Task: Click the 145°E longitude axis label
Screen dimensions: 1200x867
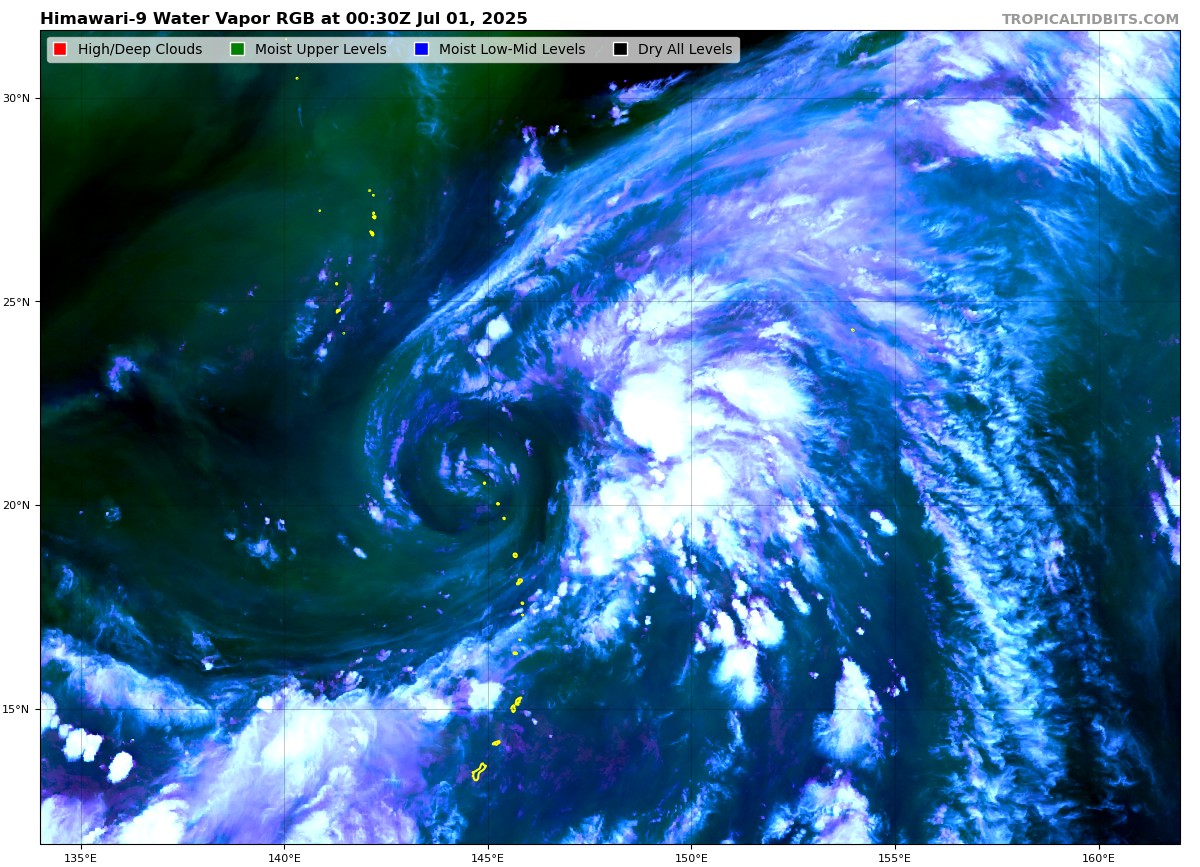Action: click(x=488, y=857)
